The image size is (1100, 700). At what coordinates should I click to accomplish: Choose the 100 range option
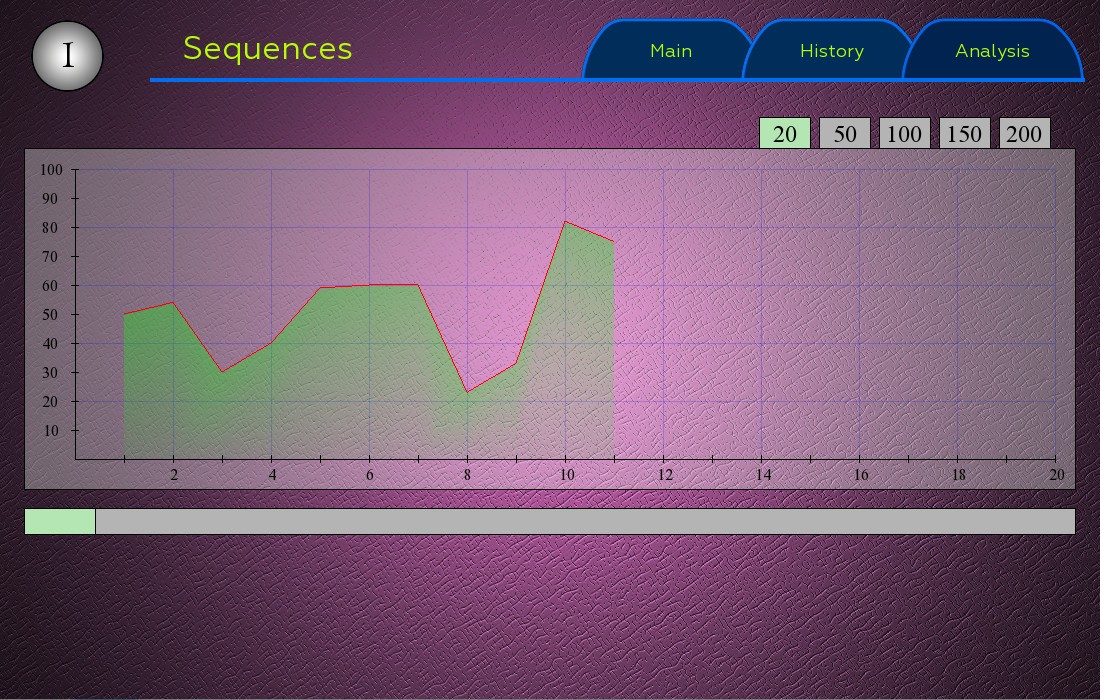(x=905, y=134)
